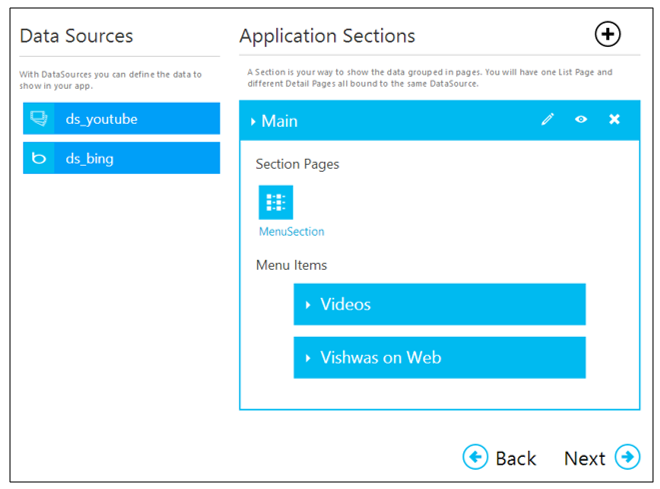Click the add section plus icon

click(x=607, y=34)
